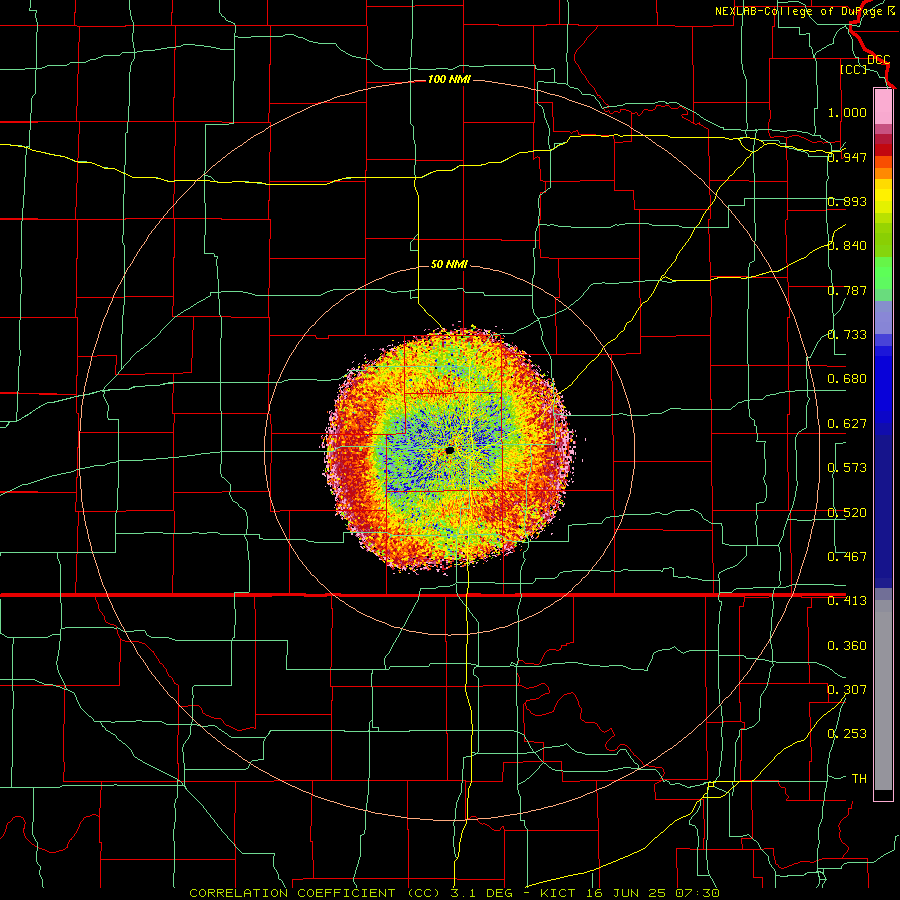Image resolution: width=900 pixels, height=900 pixels.
Task: Select the 0.253 scale value
Action: [x=847, y=734]
